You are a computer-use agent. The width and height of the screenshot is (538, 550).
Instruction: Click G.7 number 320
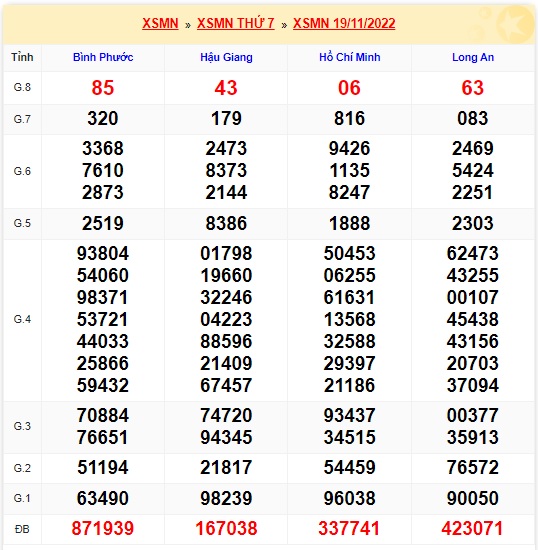pos(103,119)
